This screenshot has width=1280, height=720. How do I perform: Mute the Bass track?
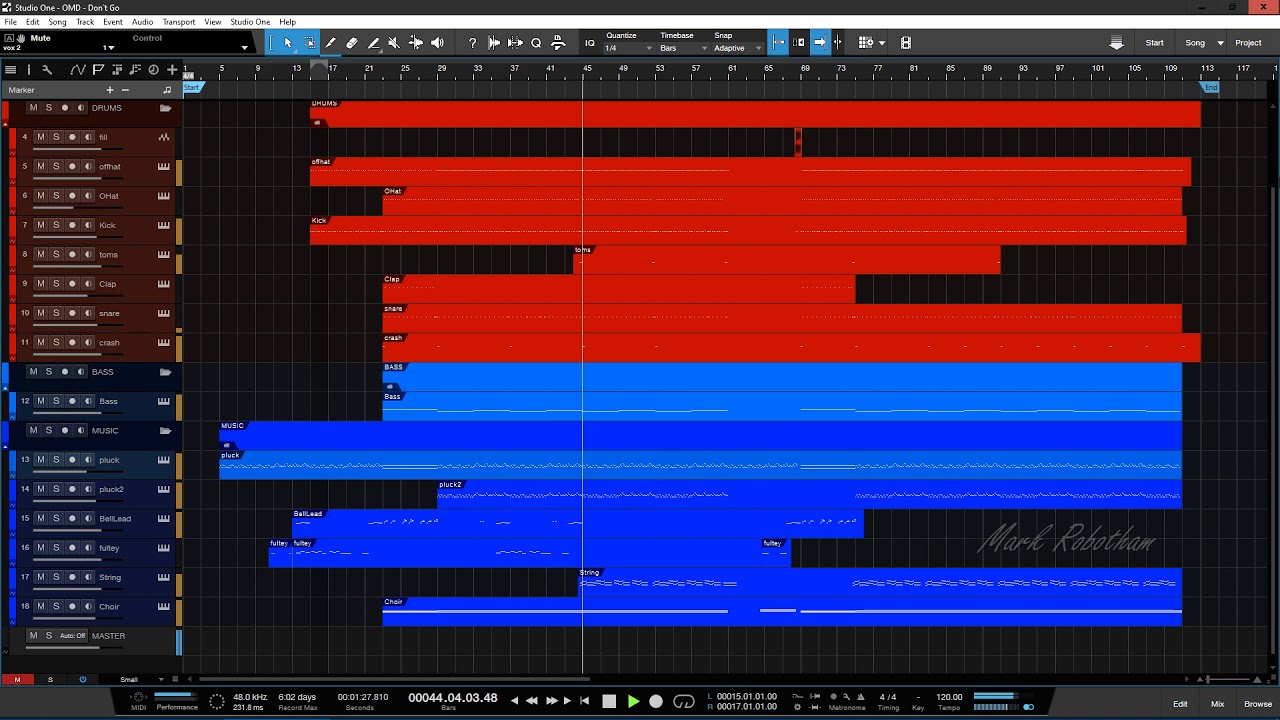(x=41, y=401)
